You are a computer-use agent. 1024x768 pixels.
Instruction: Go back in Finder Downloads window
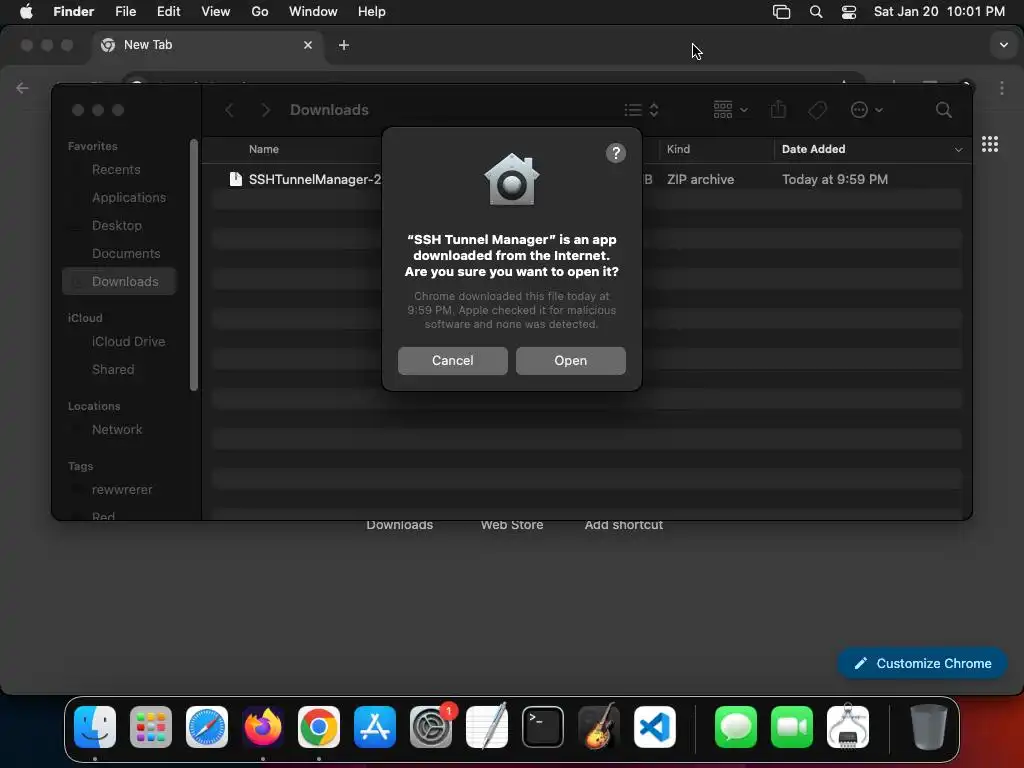point(229,110)
